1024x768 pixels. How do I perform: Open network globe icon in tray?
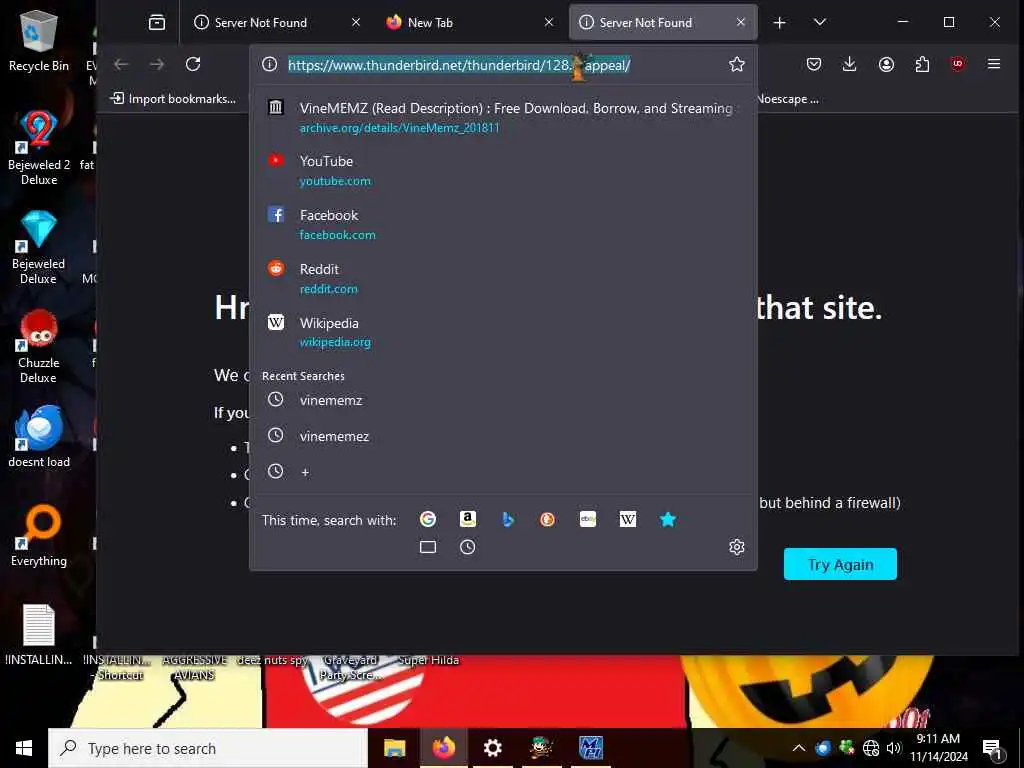pos(871,748)
